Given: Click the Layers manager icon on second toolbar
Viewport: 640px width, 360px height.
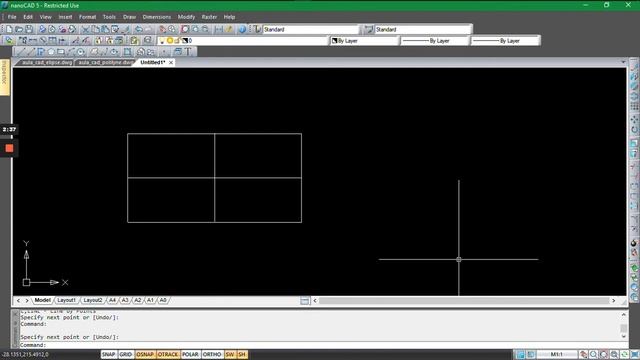Looking at the screenshot, I should (9, 40).
